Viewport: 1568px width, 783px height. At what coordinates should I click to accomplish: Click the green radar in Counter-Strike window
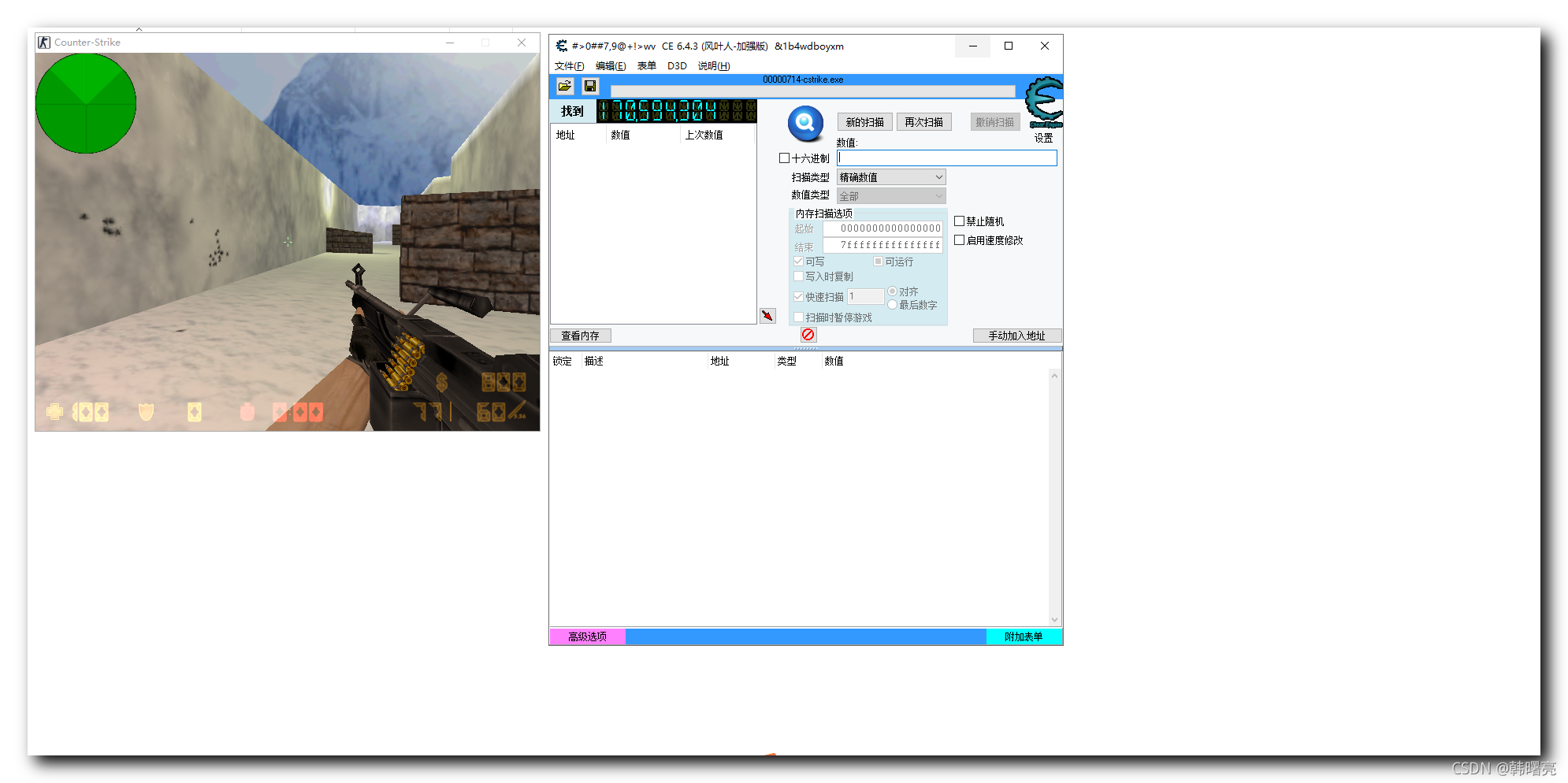(86, 103)
